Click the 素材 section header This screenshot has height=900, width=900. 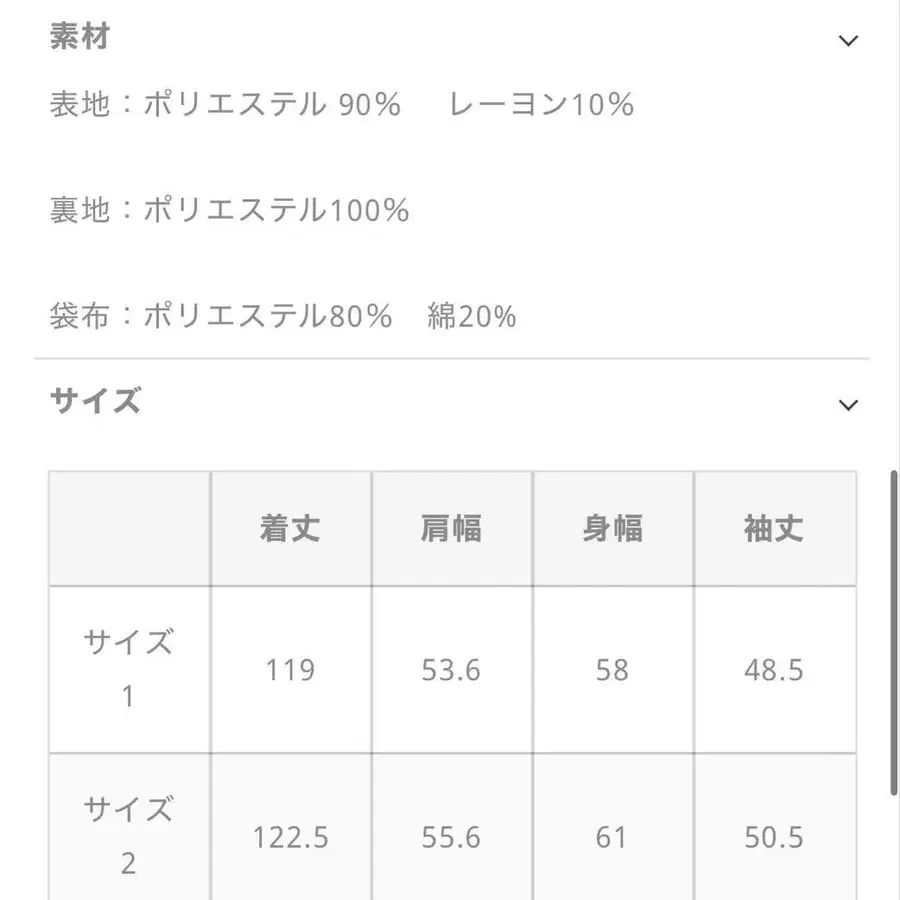78,37
